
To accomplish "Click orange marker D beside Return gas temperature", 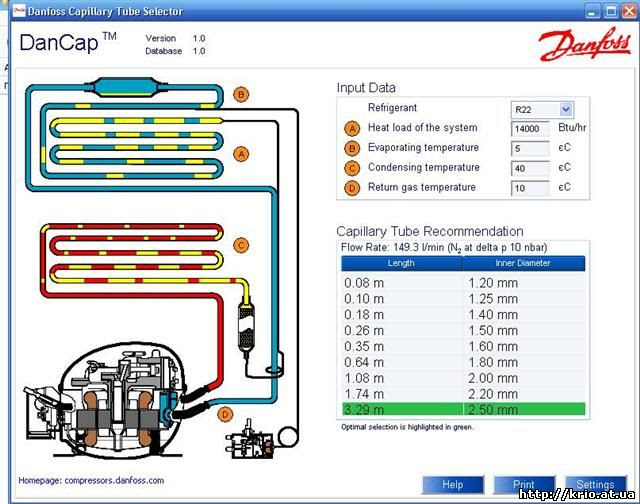I will tap(352, 188).
